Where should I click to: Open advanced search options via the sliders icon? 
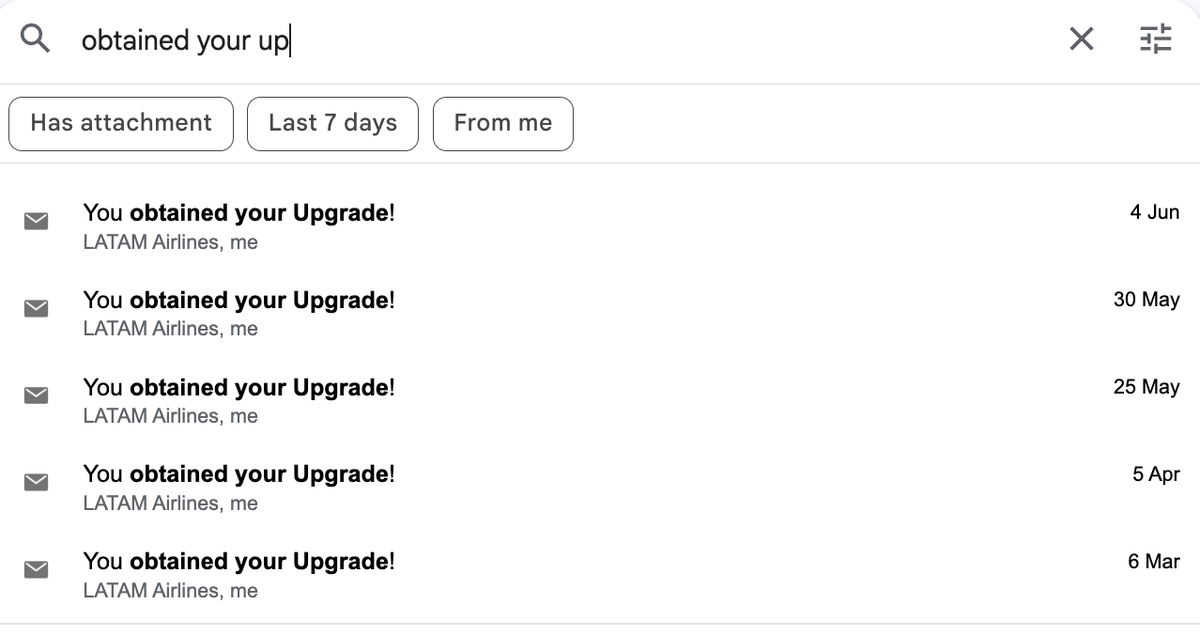point(1156,39)
